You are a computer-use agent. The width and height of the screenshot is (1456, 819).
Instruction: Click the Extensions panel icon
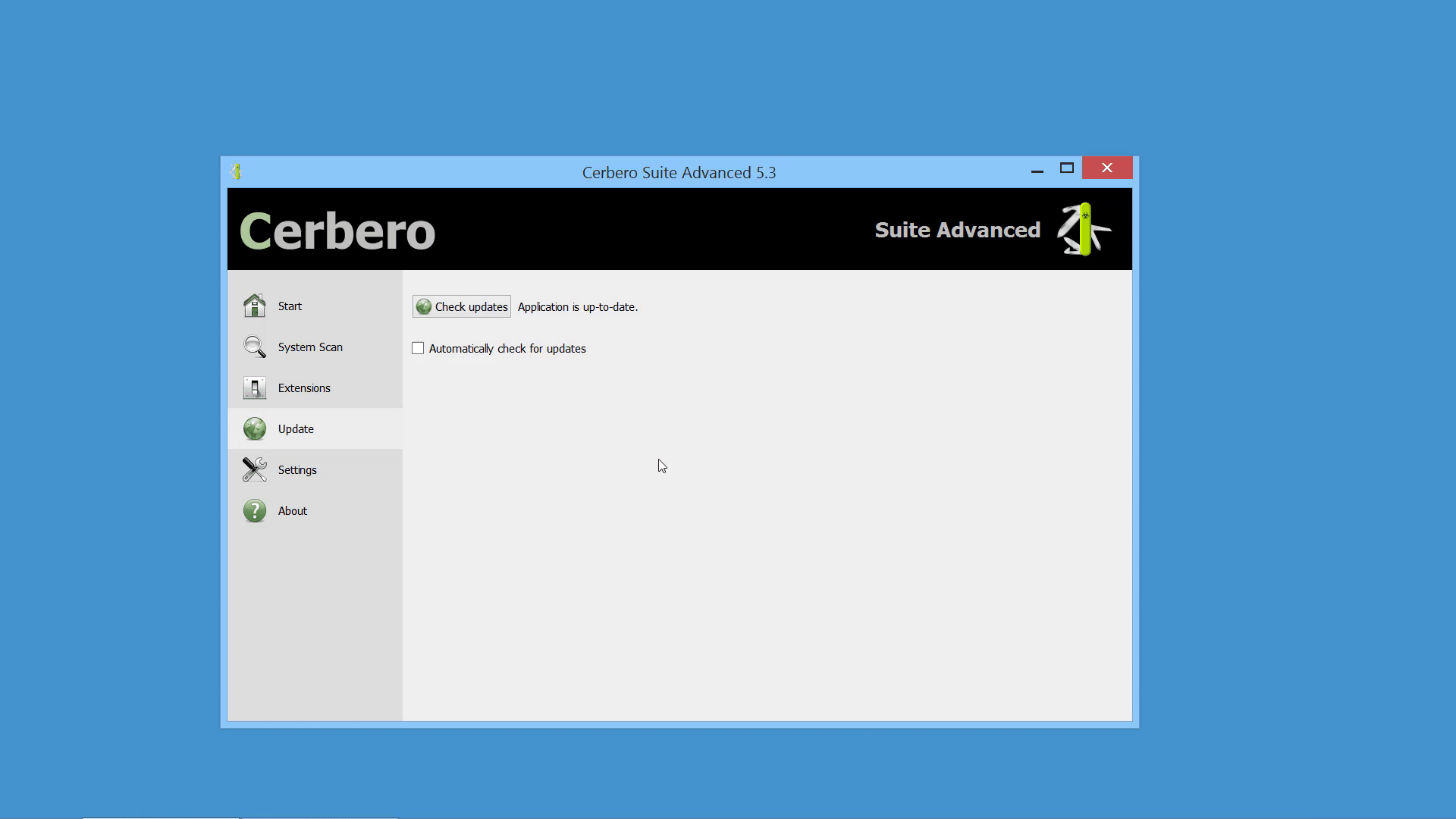click(254, 387)
